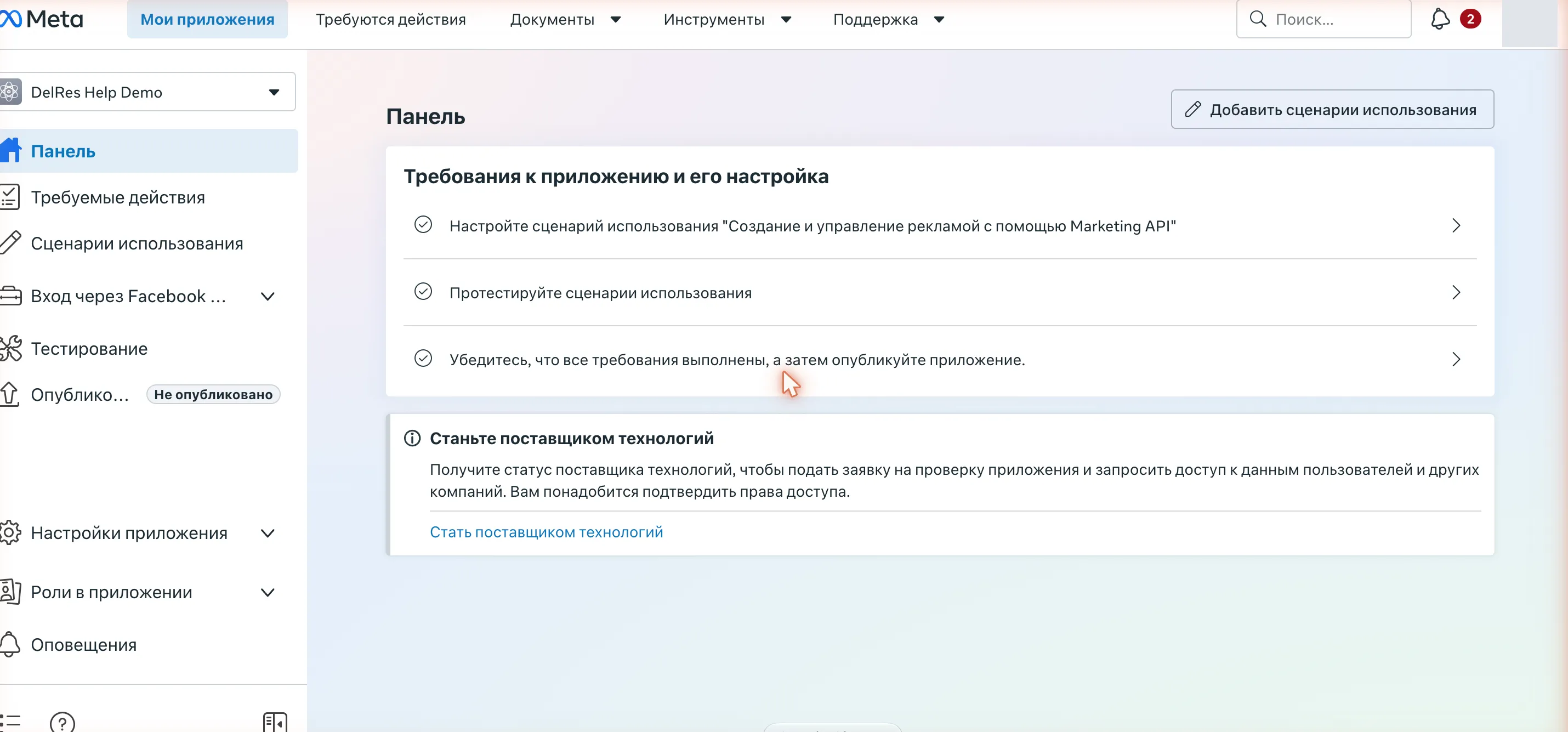The image size is (1568, 732).
Task: Click the DelRes Help Demo app icon
Action: [x=10, y=92]
